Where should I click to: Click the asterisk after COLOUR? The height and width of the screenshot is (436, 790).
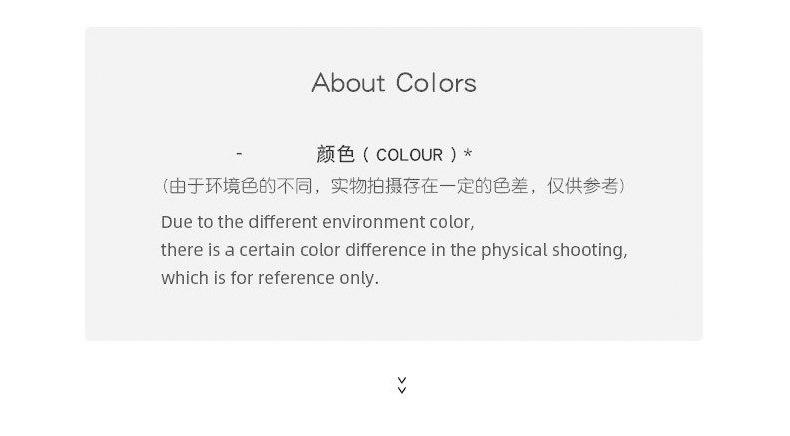tap(468, 154)
